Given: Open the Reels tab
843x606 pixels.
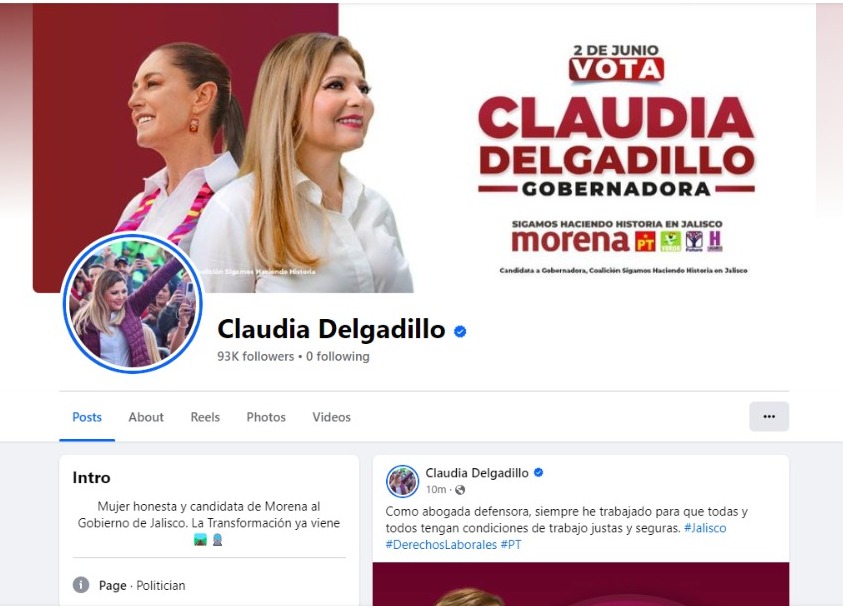Looking at the screenshot, I should click(x=205, y=417).
